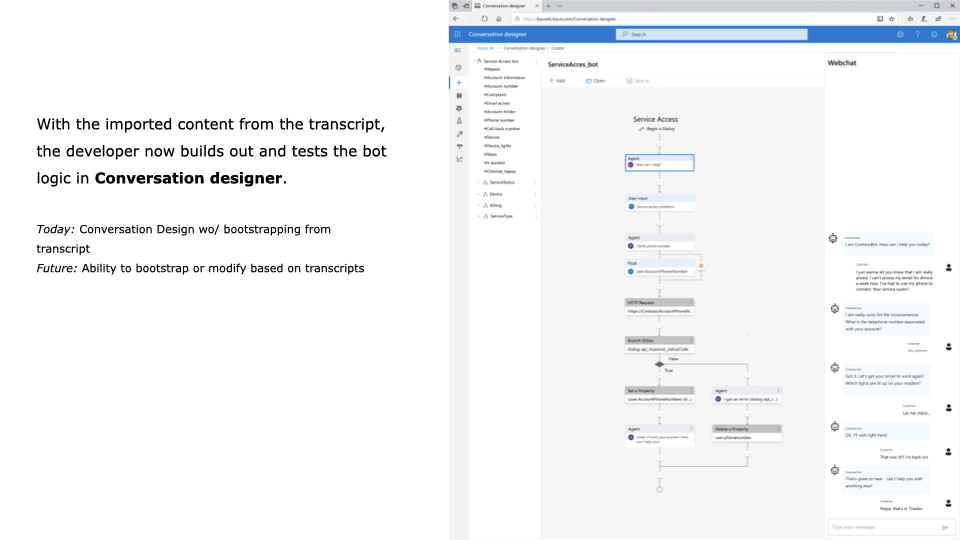Select the plus icon in the left rail
The height and width of the screenshot is (540, 960).
459,83
